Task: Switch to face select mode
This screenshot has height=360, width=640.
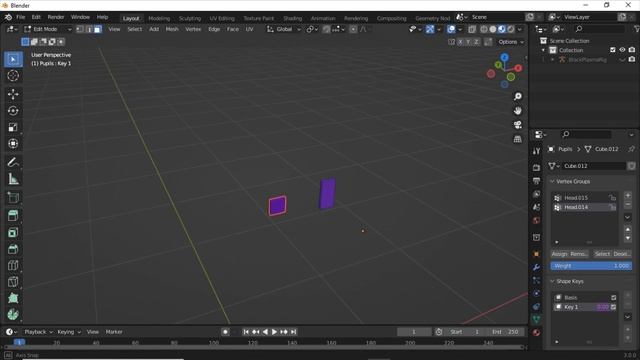Action: (98, 29)
